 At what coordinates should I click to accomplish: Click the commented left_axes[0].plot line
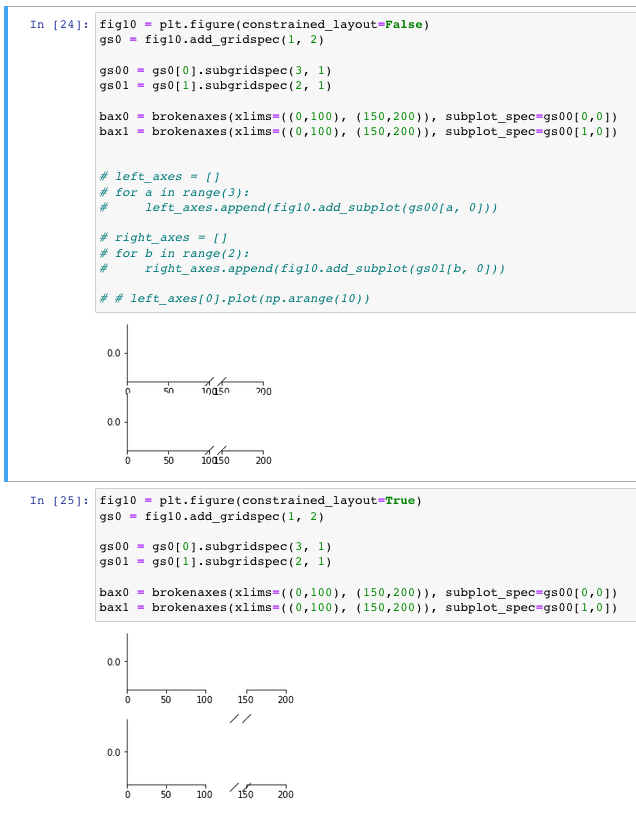click(x=234, y=299)
